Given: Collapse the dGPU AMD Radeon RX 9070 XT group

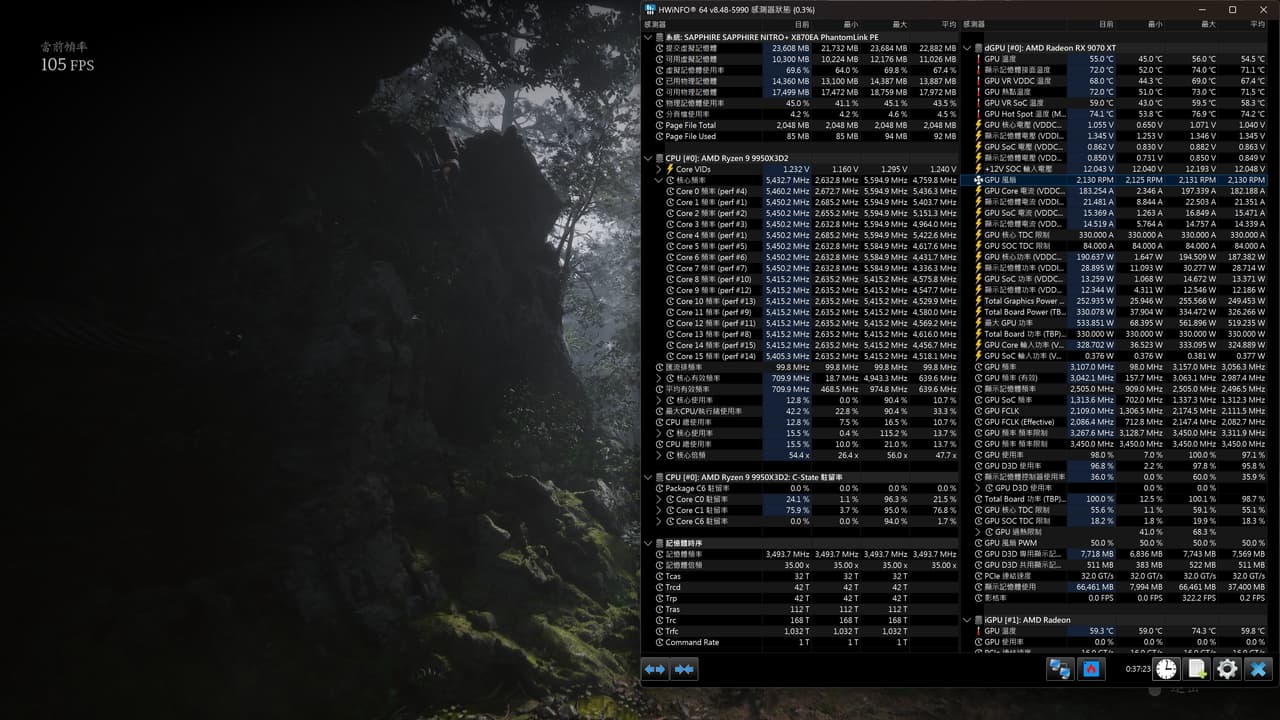Looking at the screenshot, I should coord(967,48).
